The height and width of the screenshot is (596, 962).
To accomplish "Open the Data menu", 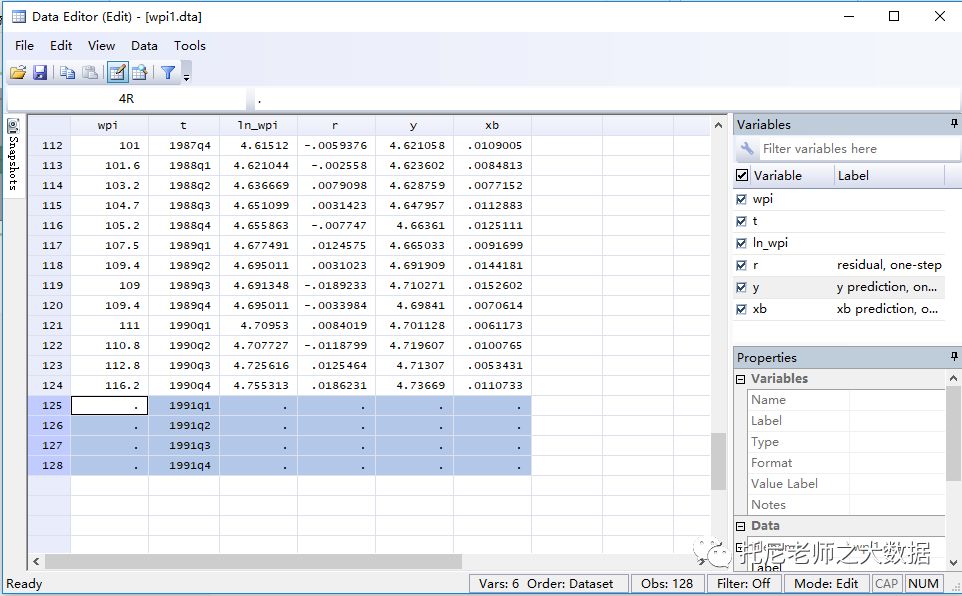I will tap(144, 45).
